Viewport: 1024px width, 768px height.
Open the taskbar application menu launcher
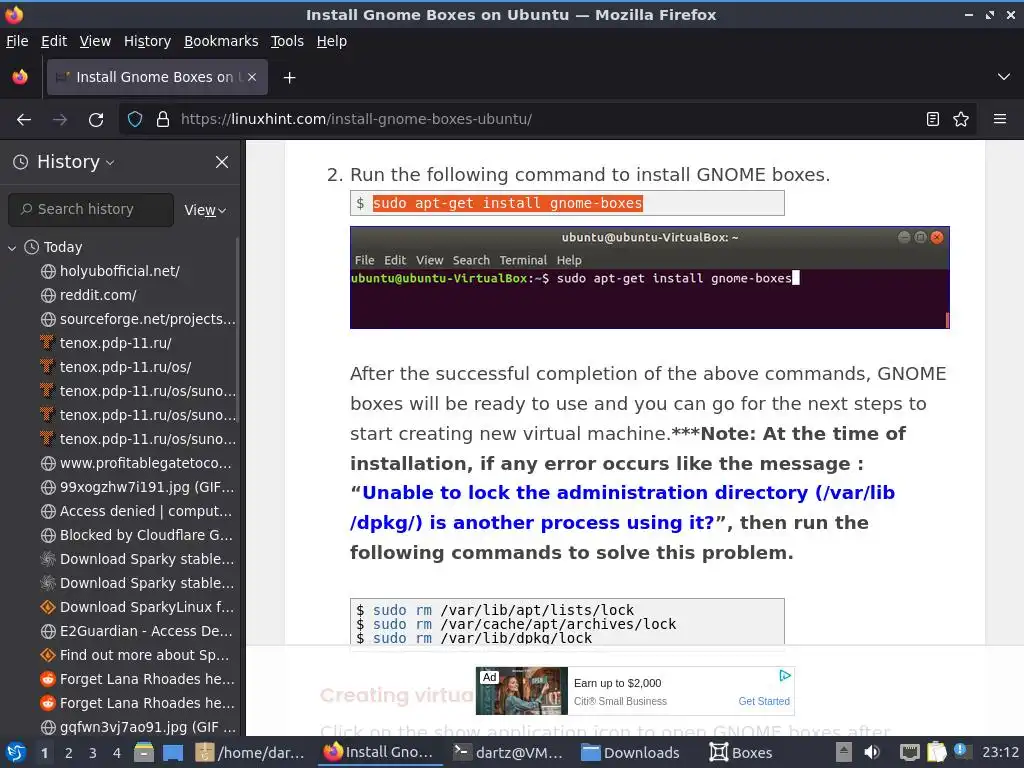pyautogui.click(x=15, y=753)
